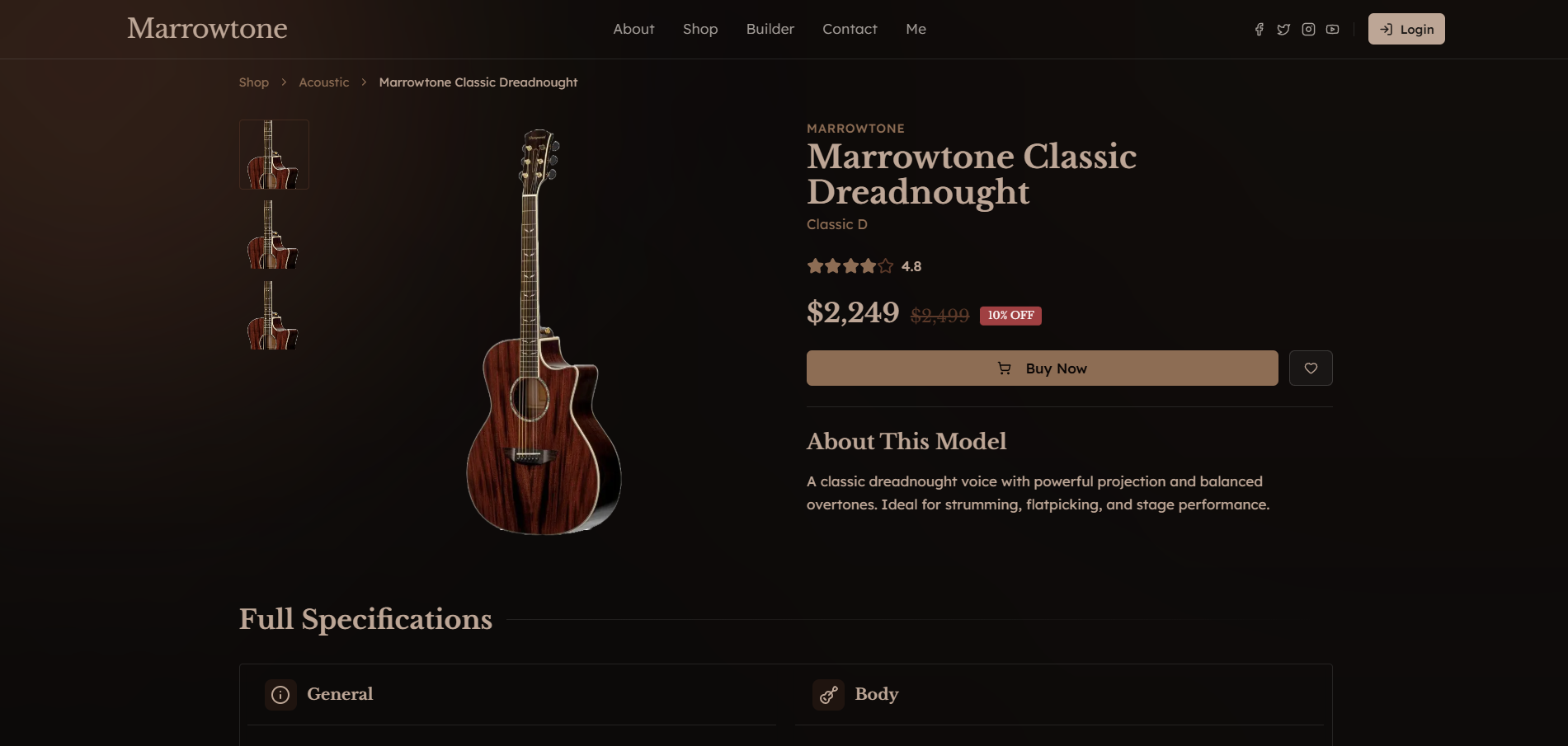Screen dimensions: 1568x746
Task: Click the General section info icon
Action: [x=280, y=695]
